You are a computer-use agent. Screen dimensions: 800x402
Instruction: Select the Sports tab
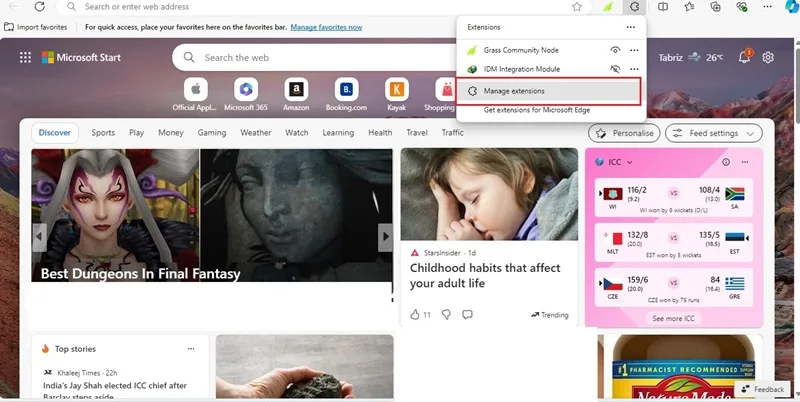[x=103, y=133]
